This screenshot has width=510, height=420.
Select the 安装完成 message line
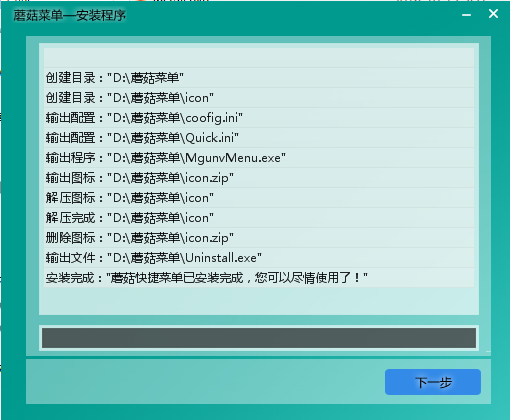259,278
